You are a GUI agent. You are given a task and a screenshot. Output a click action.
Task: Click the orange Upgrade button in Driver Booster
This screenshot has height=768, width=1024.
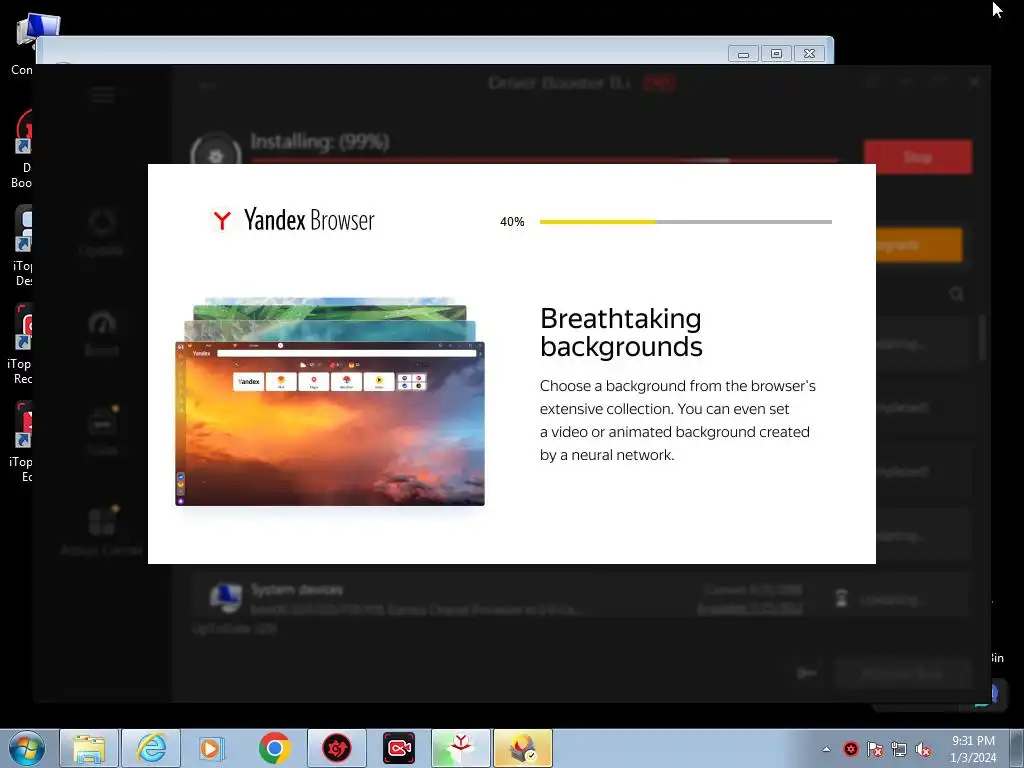(x=918, y=245)
